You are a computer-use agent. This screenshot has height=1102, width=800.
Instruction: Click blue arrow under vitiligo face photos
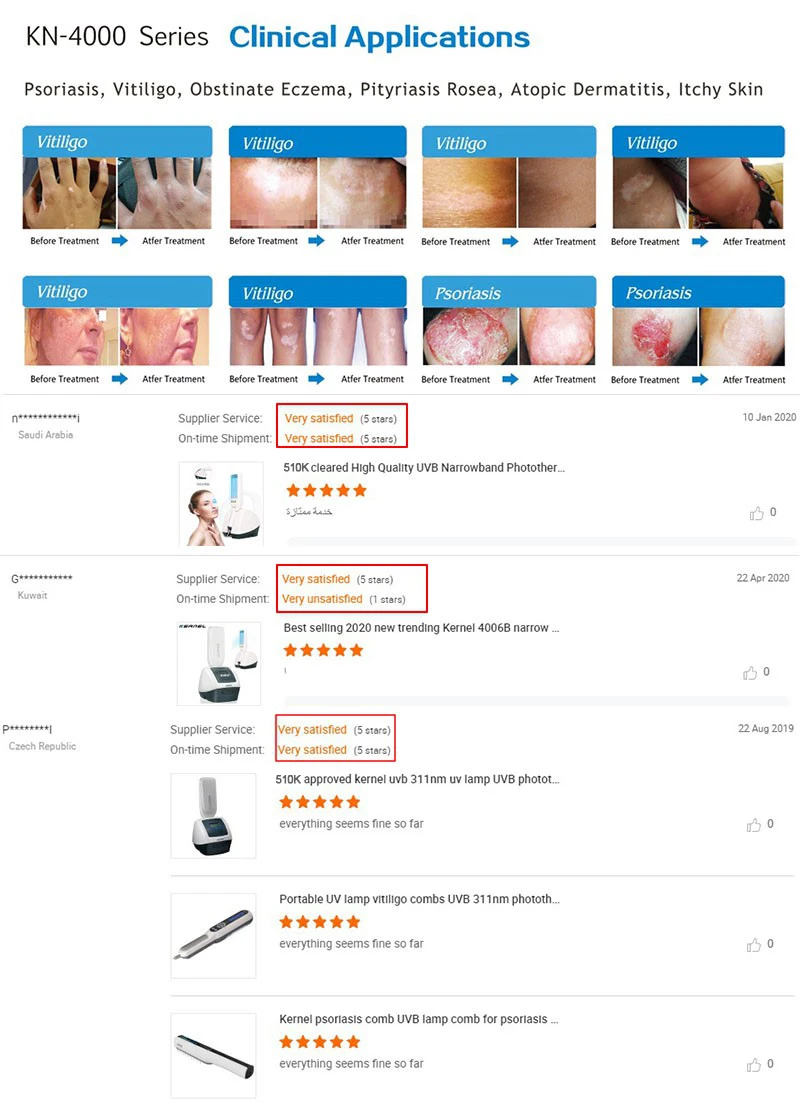point(120,379)
